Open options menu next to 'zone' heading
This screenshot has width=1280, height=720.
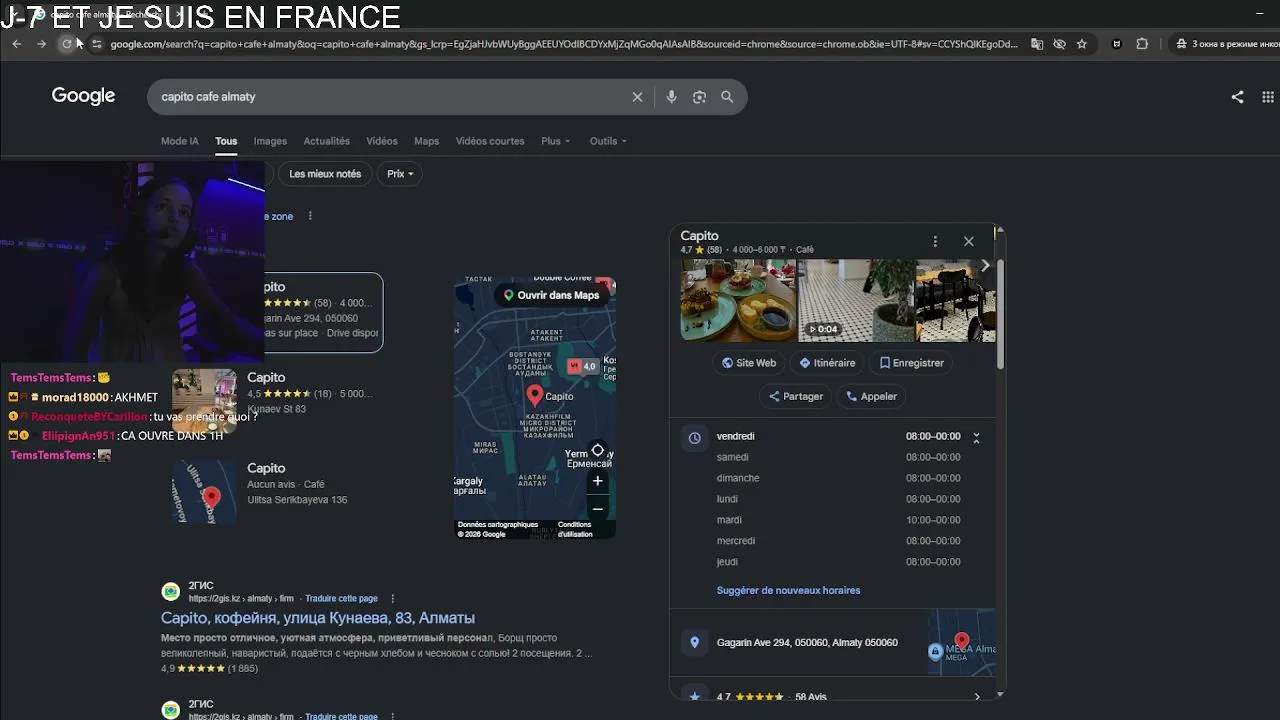310,216
